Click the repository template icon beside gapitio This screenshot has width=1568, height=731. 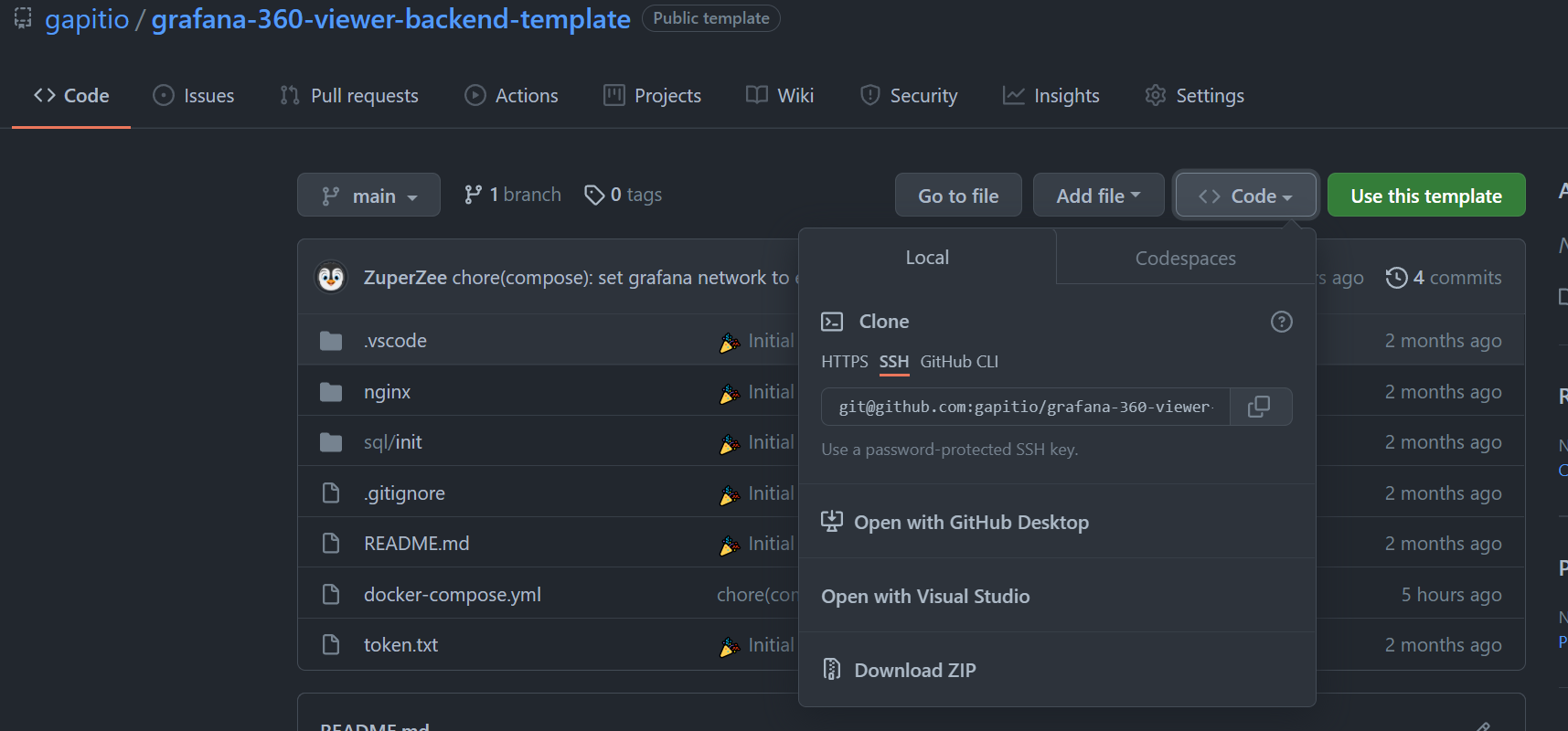click(x=23, y=18)
